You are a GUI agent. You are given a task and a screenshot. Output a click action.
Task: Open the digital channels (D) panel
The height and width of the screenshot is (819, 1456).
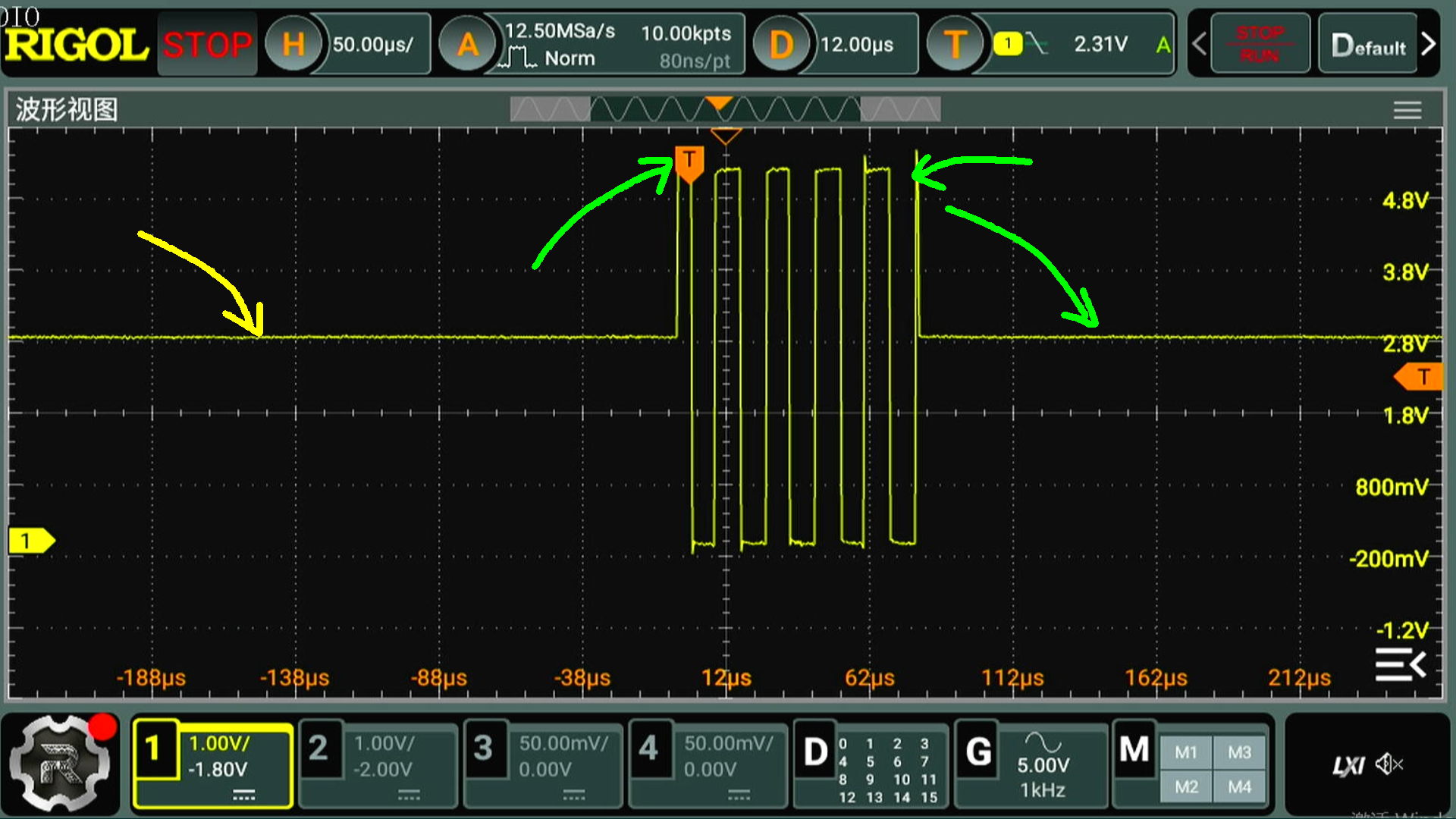(815, 752)
